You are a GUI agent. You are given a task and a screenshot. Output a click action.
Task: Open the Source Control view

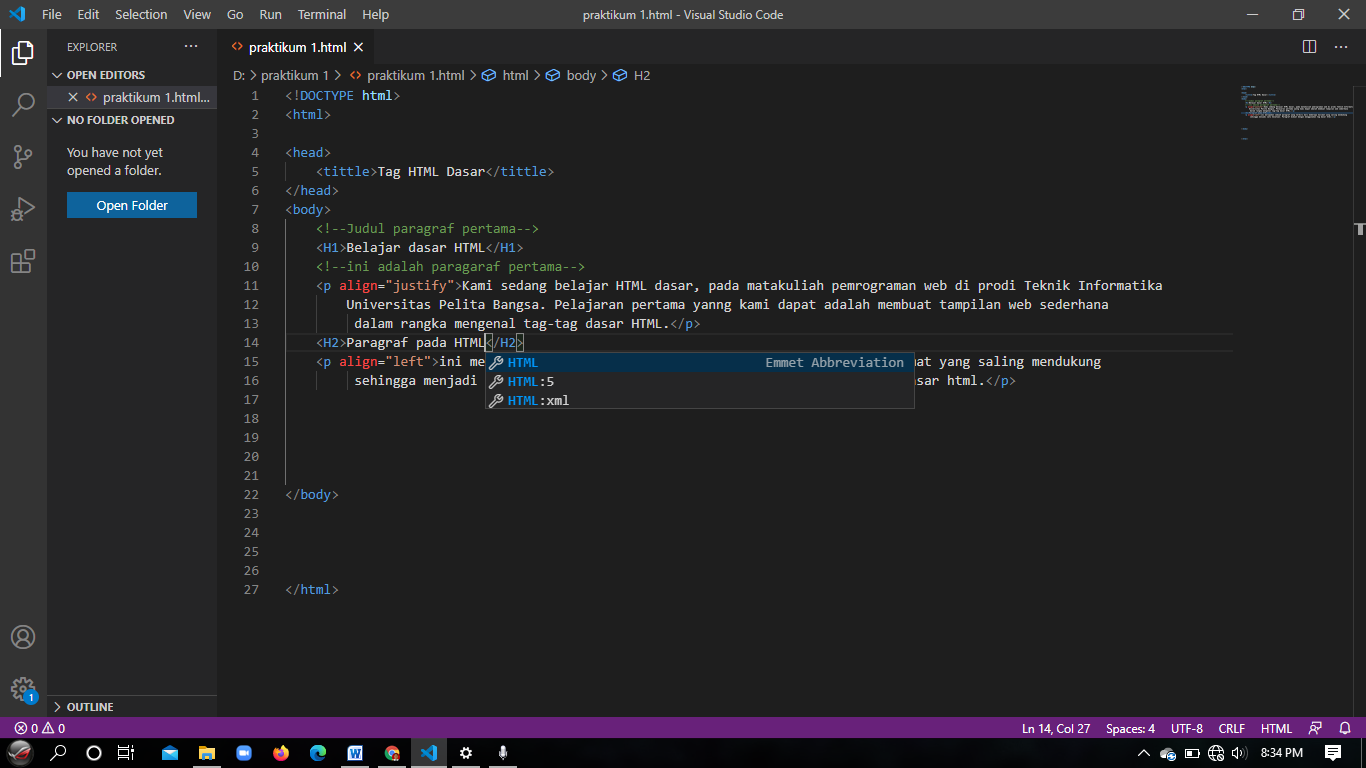[23, 157]
